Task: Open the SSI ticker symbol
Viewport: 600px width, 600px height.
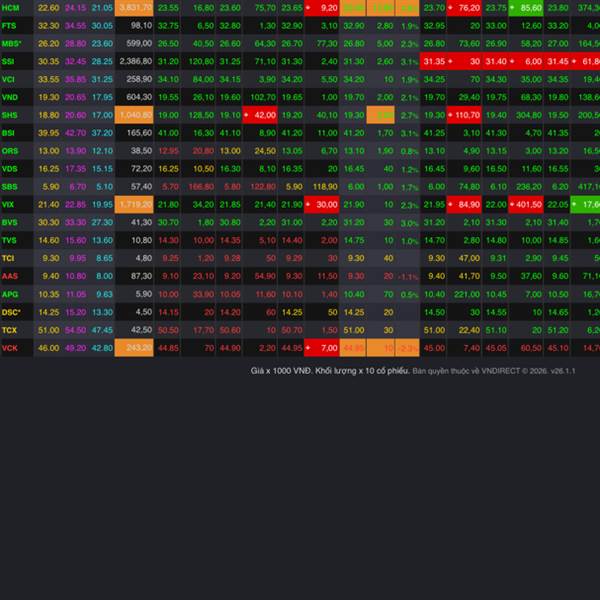Action: pyautogui.click(x=8, y=61)
